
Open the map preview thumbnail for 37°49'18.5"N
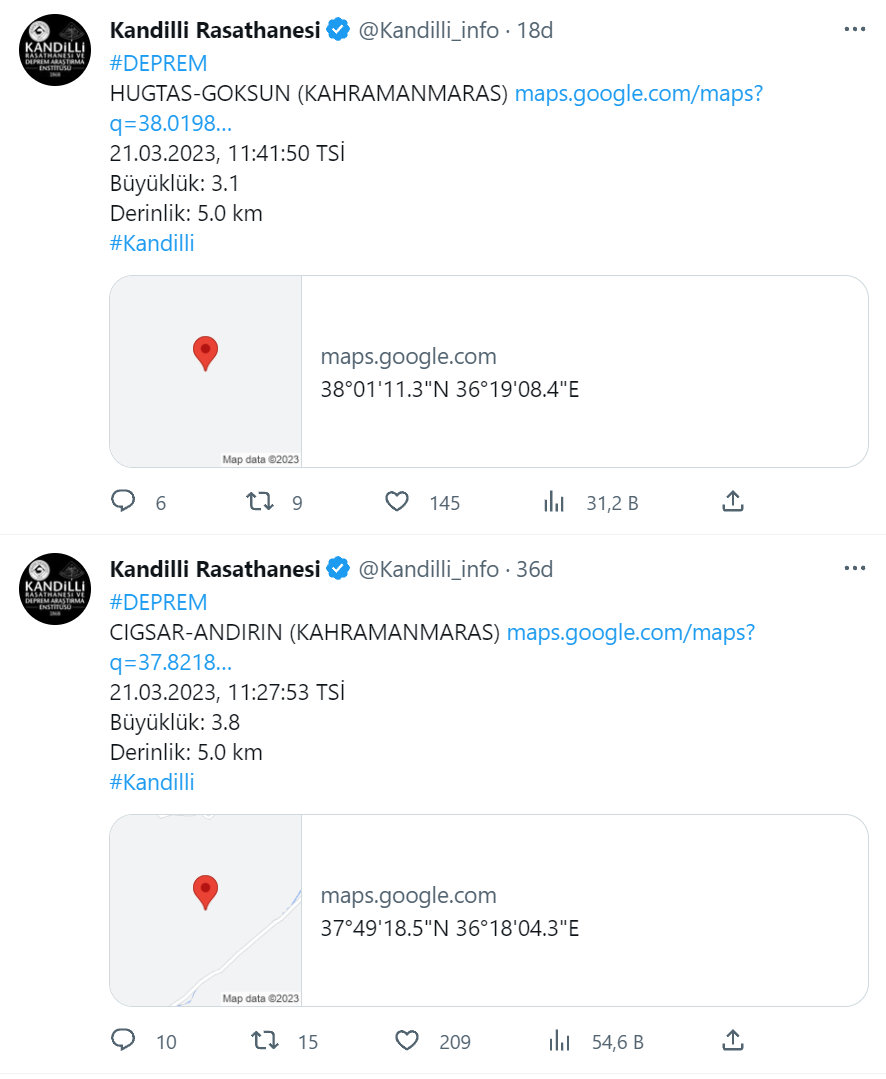tap(206, 910)
